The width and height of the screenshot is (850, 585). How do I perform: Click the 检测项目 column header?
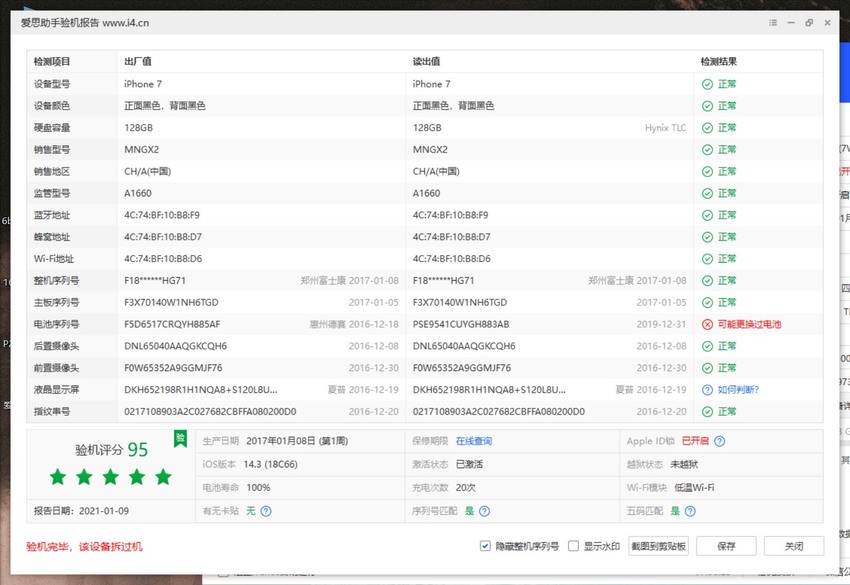[x=52, y=62]
